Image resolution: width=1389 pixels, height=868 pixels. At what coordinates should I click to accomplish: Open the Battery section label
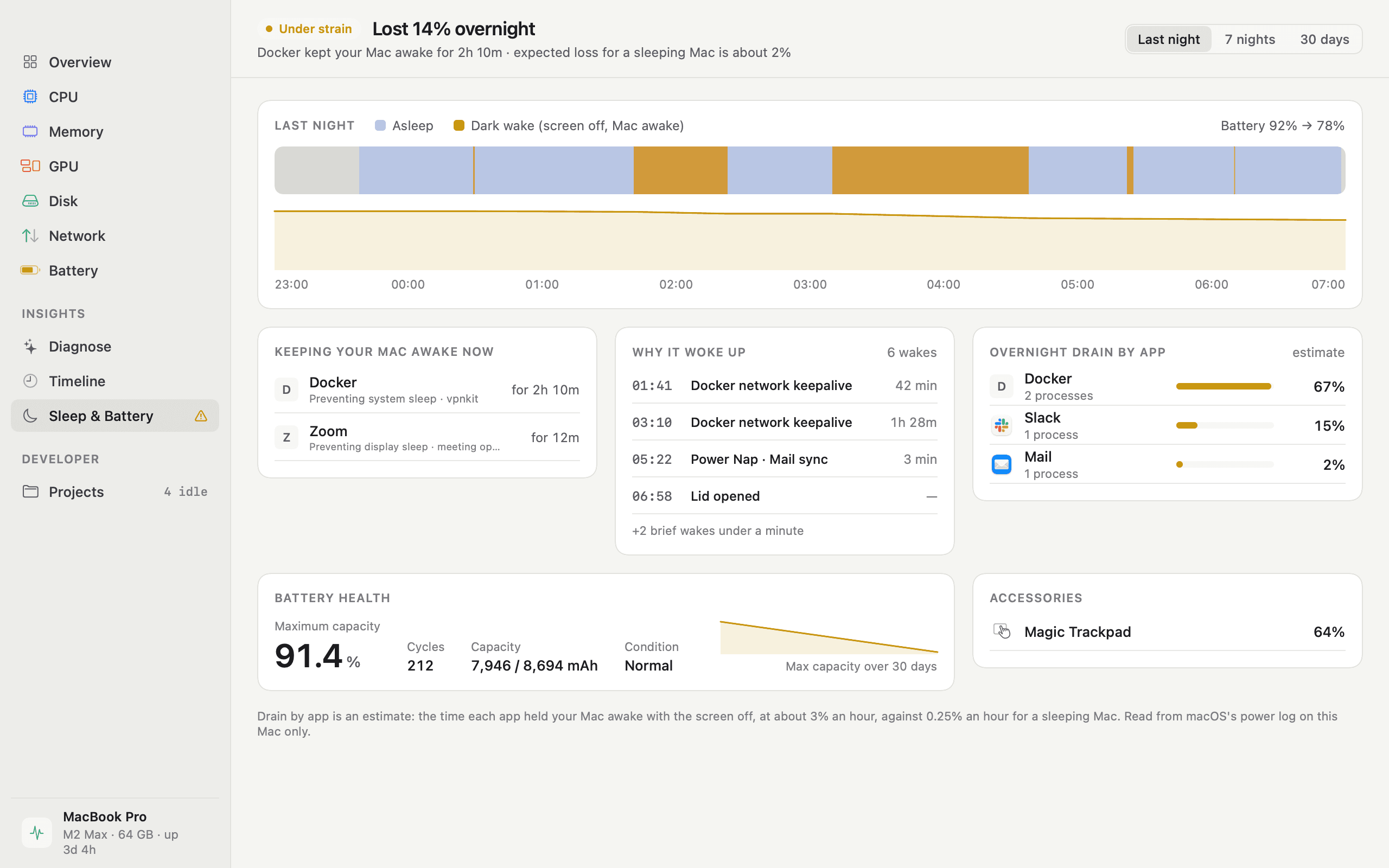73,270
